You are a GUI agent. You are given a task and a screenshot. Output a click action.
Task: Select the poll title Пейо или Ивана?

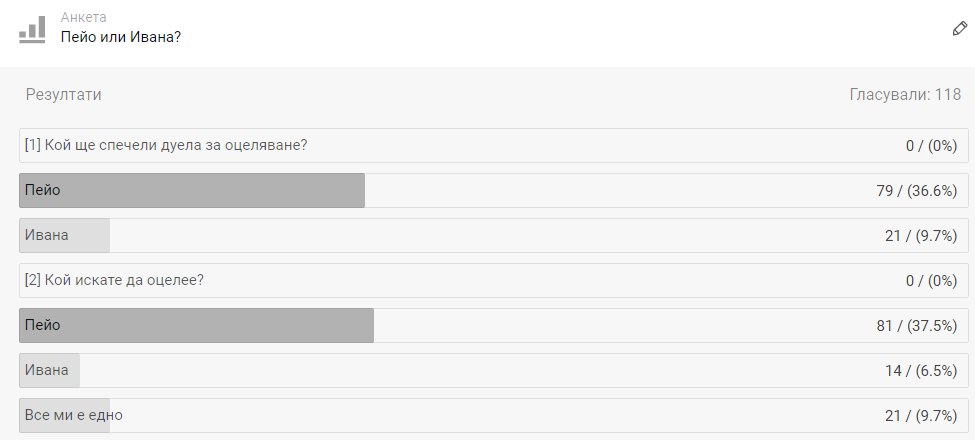(x=121, y=37)
